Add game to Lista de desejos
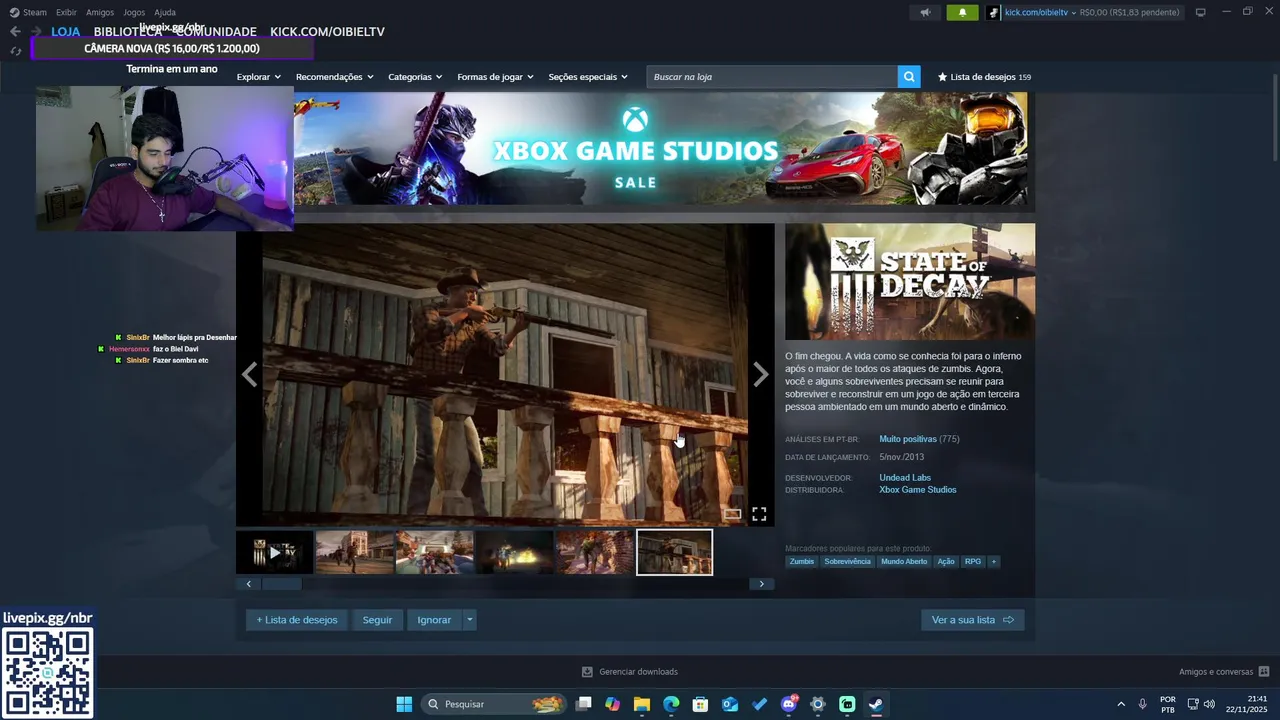 pyautogui.click(x=297, y=620)
